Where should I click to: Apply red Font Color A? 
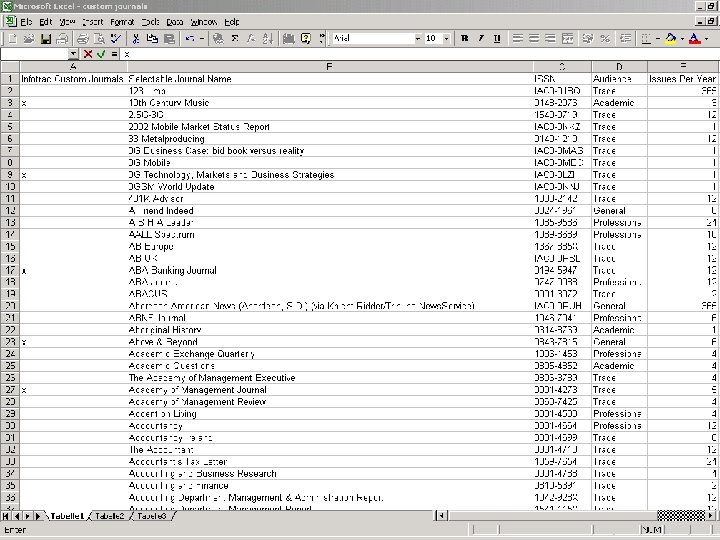[x=695, y=39]
